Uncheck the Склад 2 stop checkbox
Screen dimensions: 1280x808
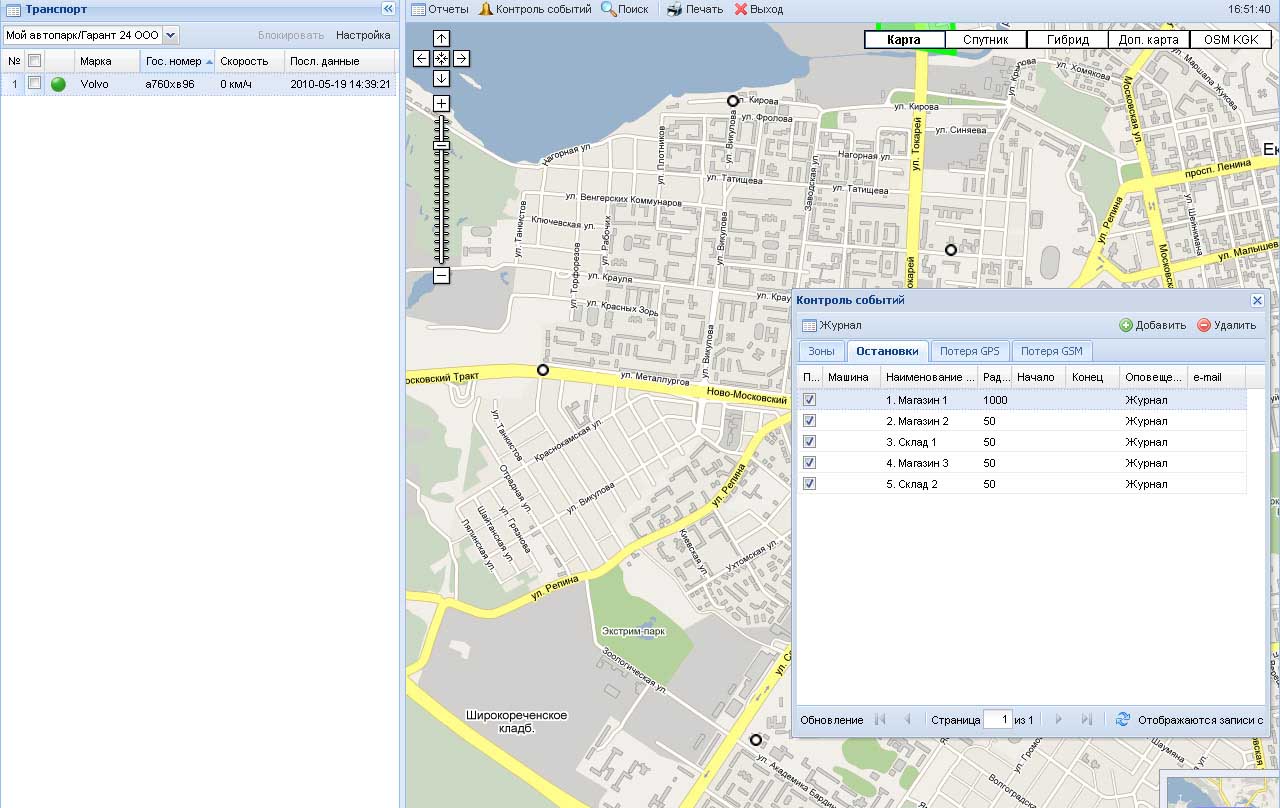pos(810,484)
